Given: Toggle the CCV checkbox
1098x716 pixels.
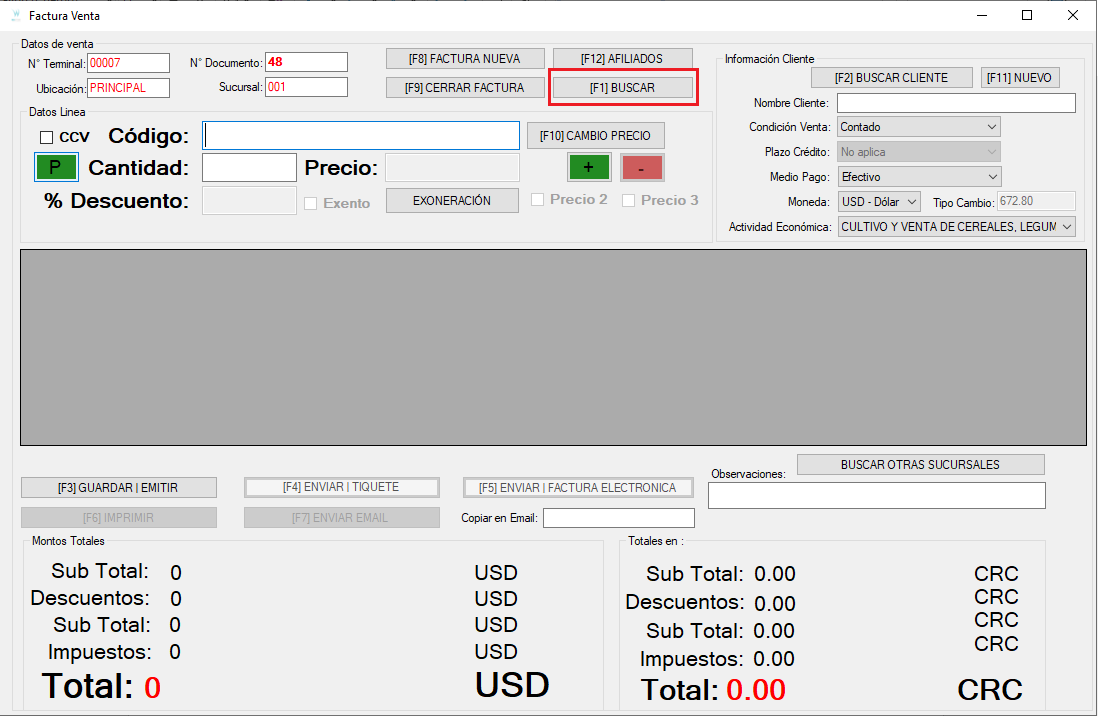Looking at the screenshot, I should tap(47, 137).
